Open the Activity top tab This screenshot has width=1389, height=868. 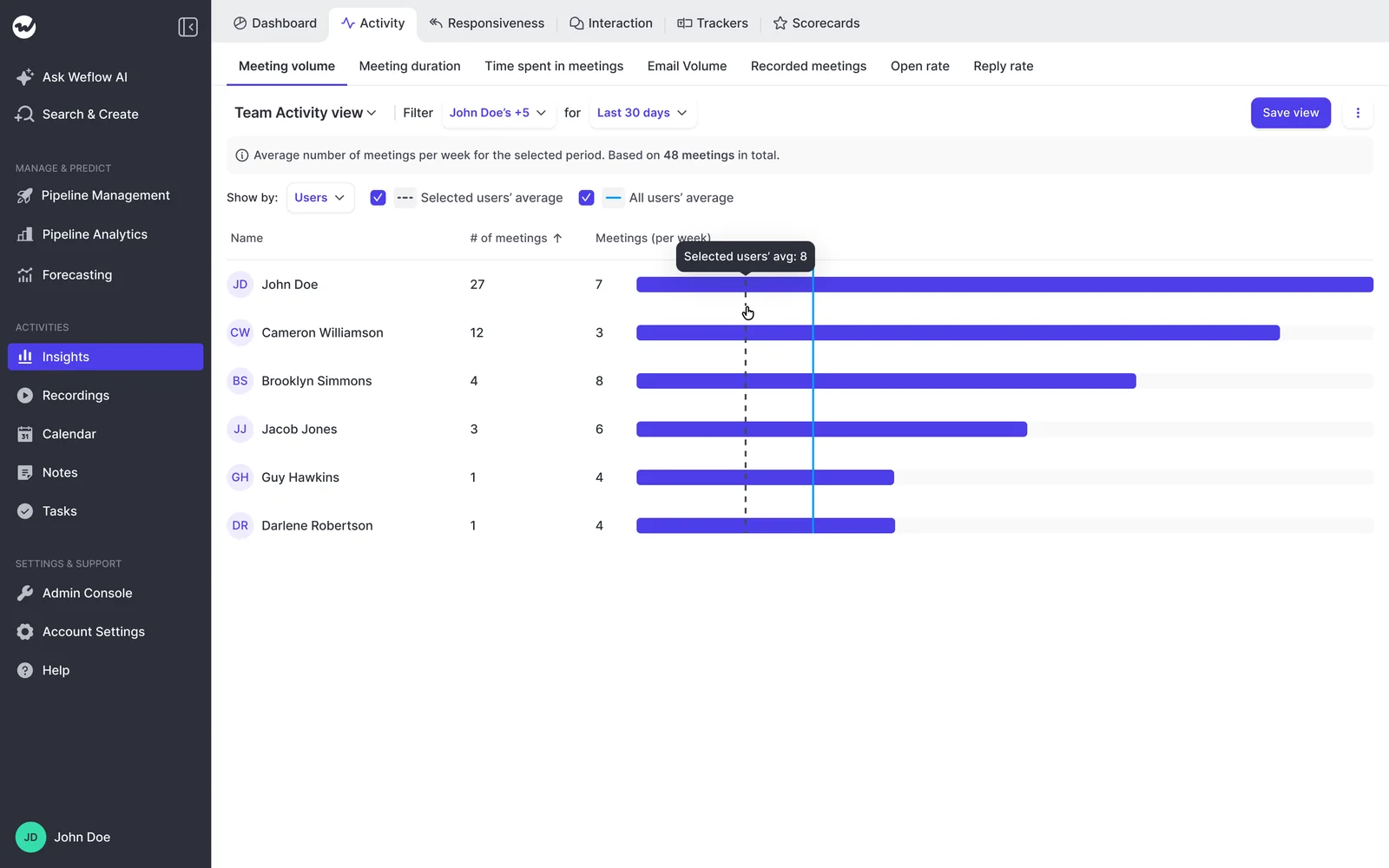pos(373,23)
